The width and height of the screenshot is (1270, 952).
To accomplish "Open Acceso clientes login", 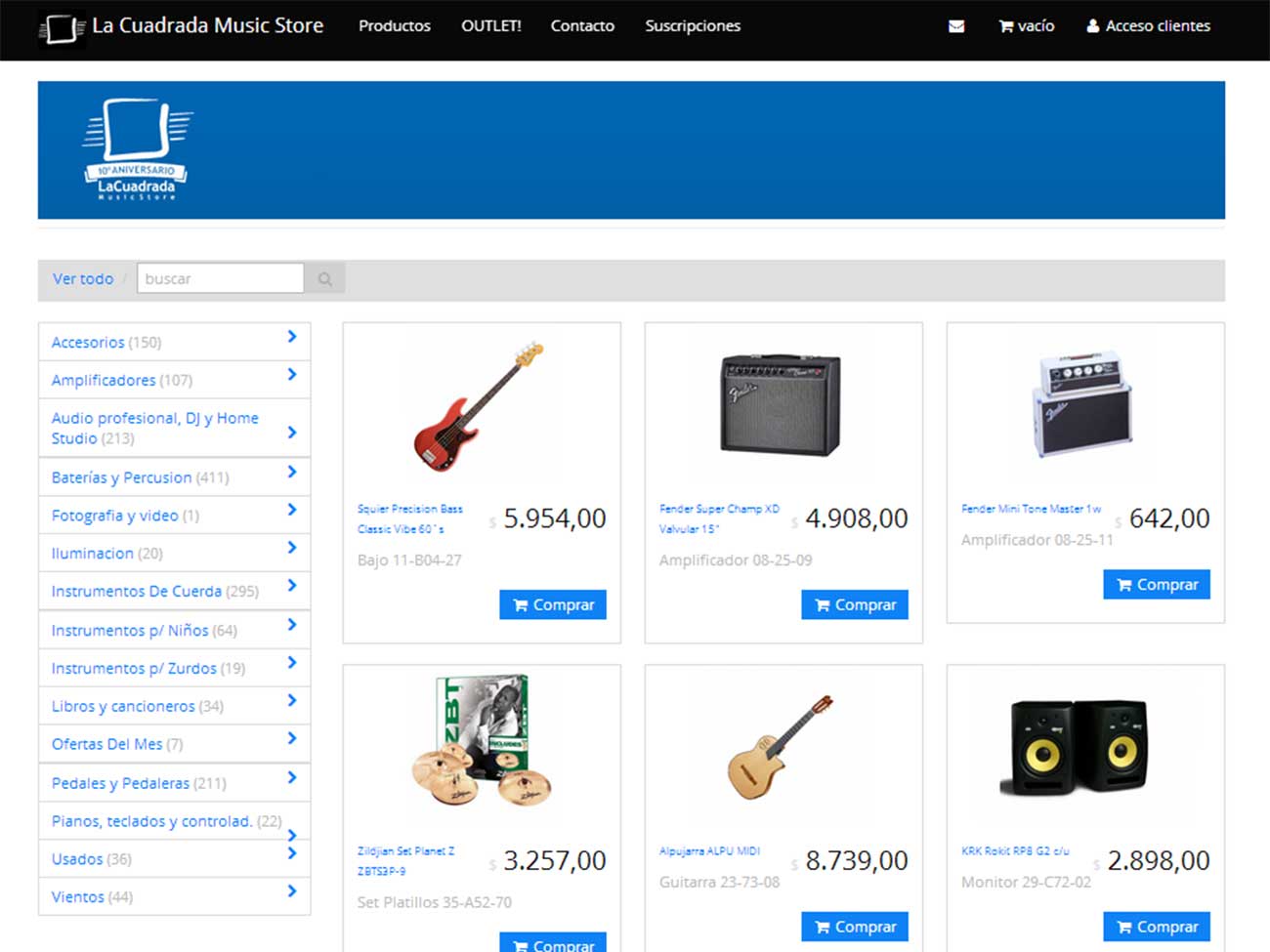I will 1148,26.
